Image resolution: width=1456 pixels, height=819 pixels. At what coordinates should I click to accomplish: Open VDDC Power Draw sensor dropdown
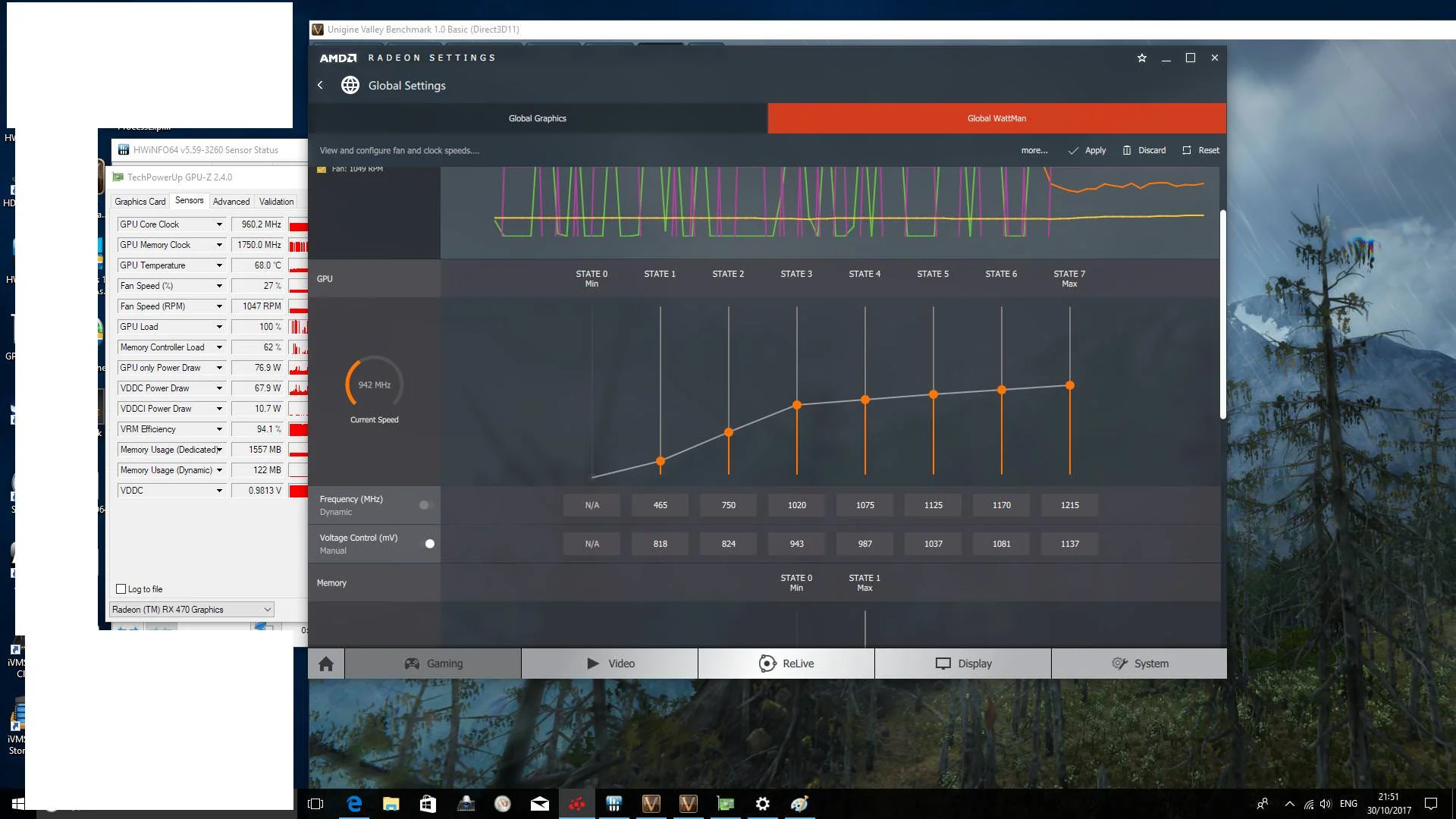coord(219,388)
